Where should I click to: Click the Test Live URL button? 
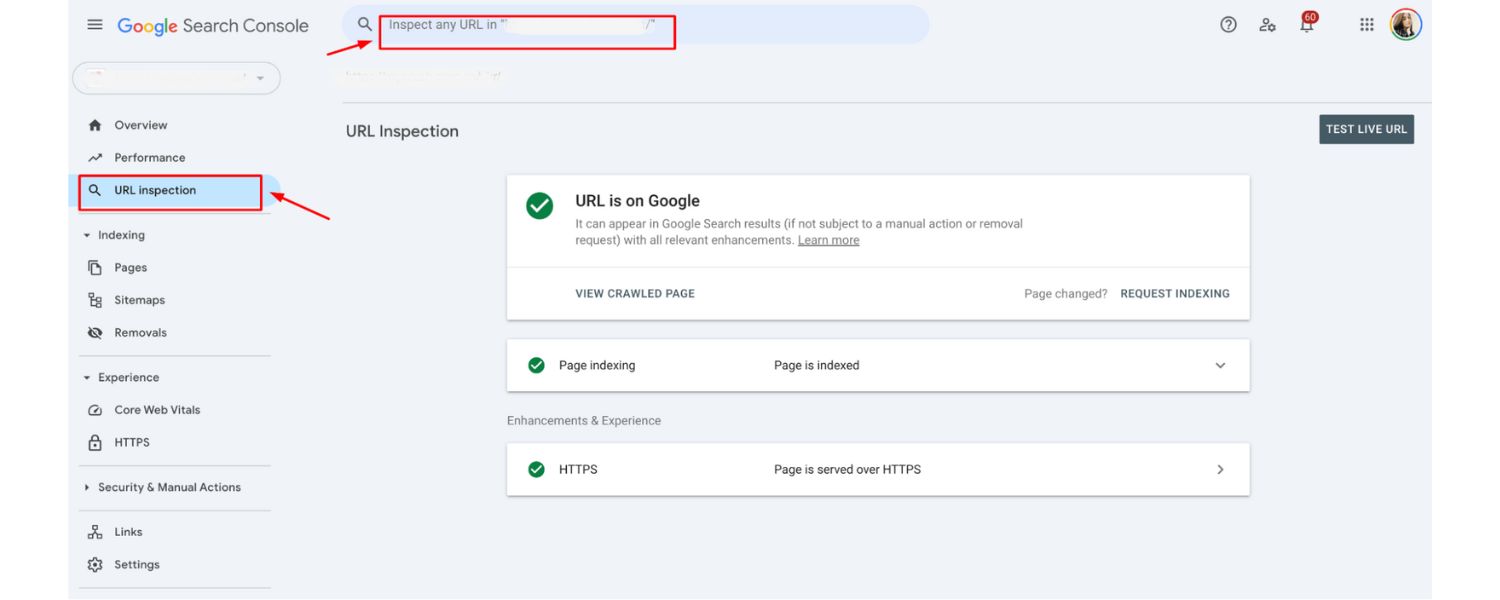pyautogui.click(x=1365, y=130)
